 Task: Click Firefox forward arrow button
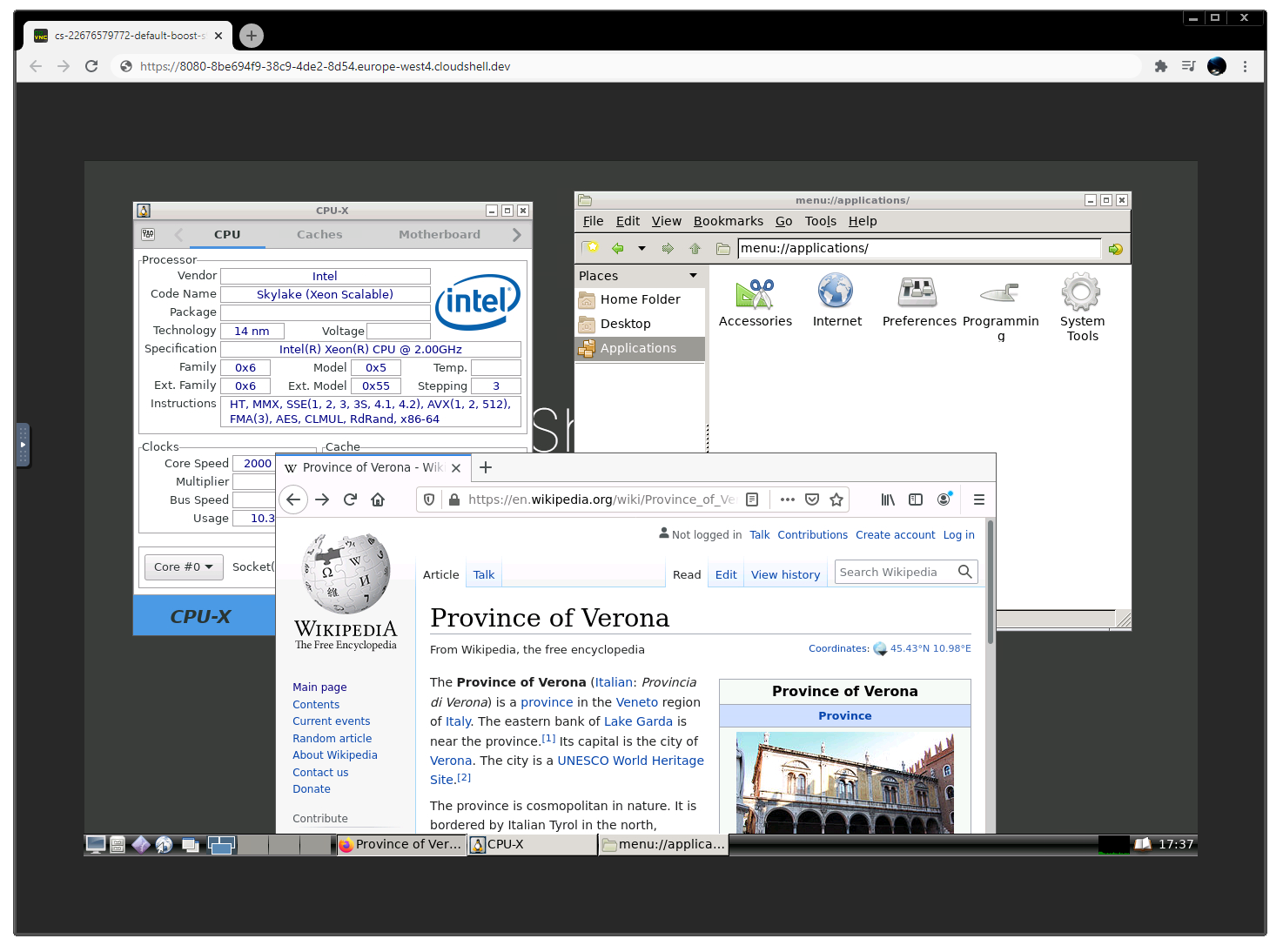pyautogui.click(x=322, y=499)
